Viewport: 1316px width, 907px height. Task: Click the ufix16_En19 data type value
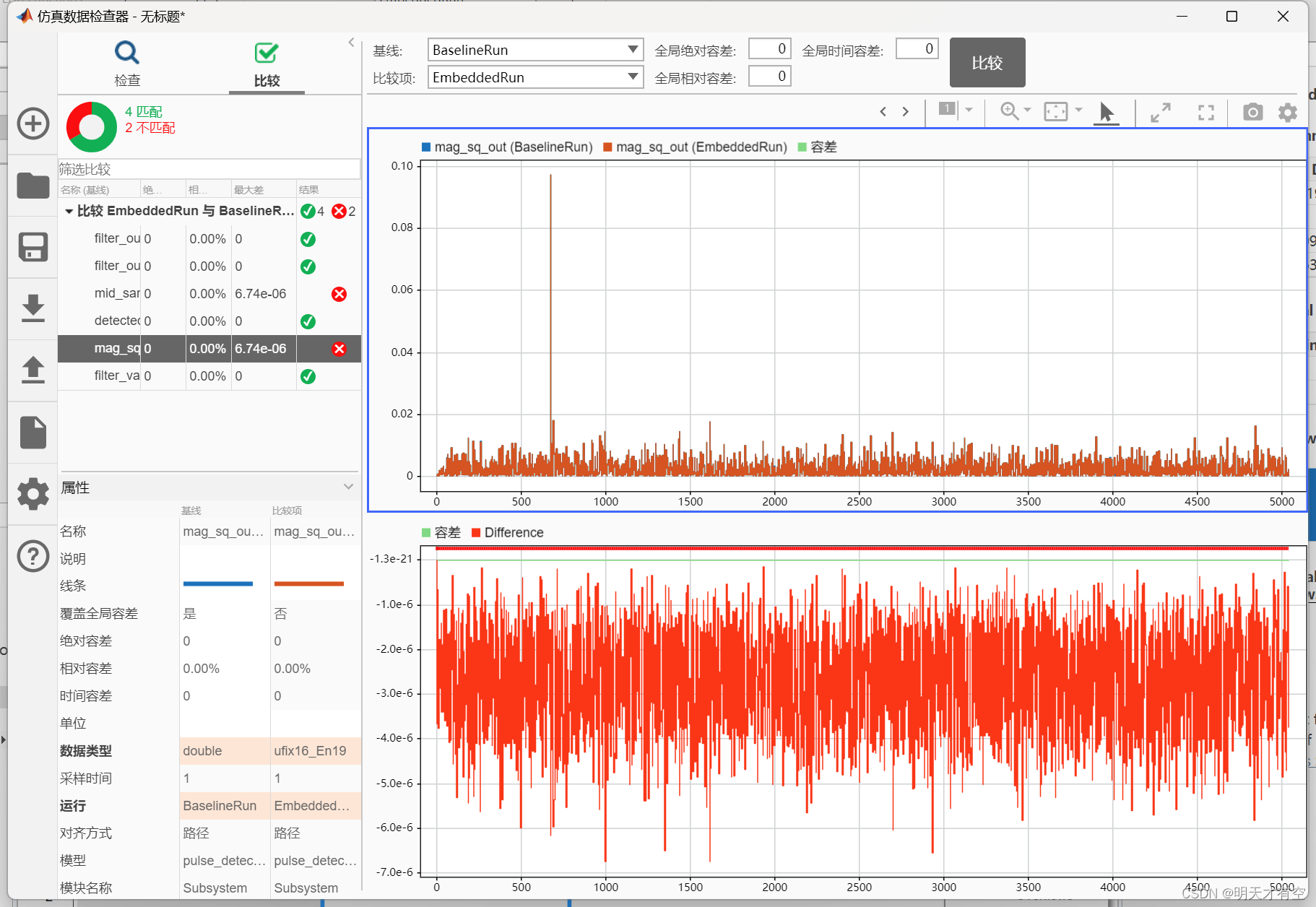pyautogui.click(x=311, y=751)
